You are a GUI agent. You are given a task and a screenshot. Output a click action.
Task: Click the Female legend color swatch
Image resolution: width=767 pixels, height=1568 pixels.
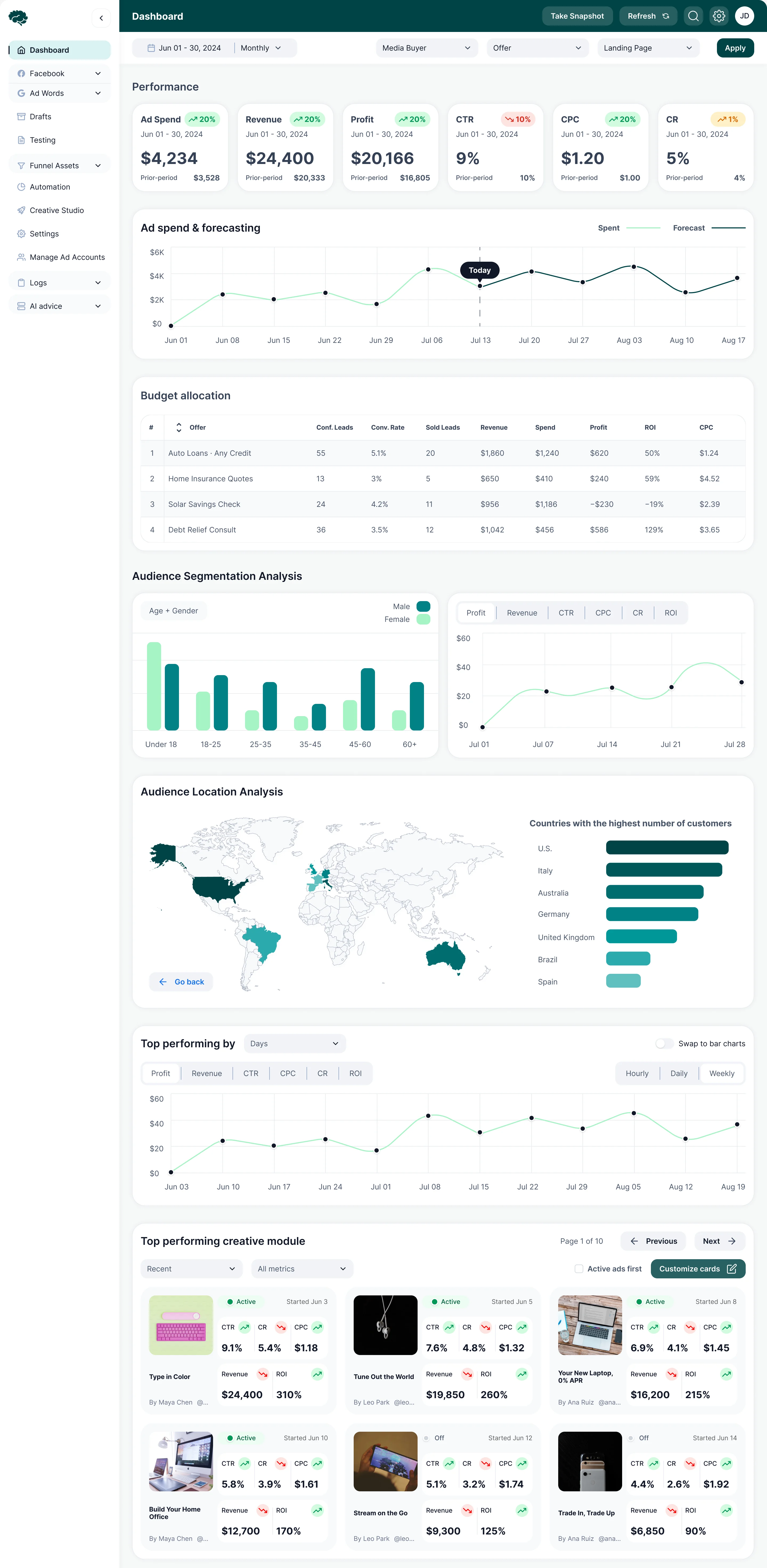pyautogui.click(x=423, y=619)
